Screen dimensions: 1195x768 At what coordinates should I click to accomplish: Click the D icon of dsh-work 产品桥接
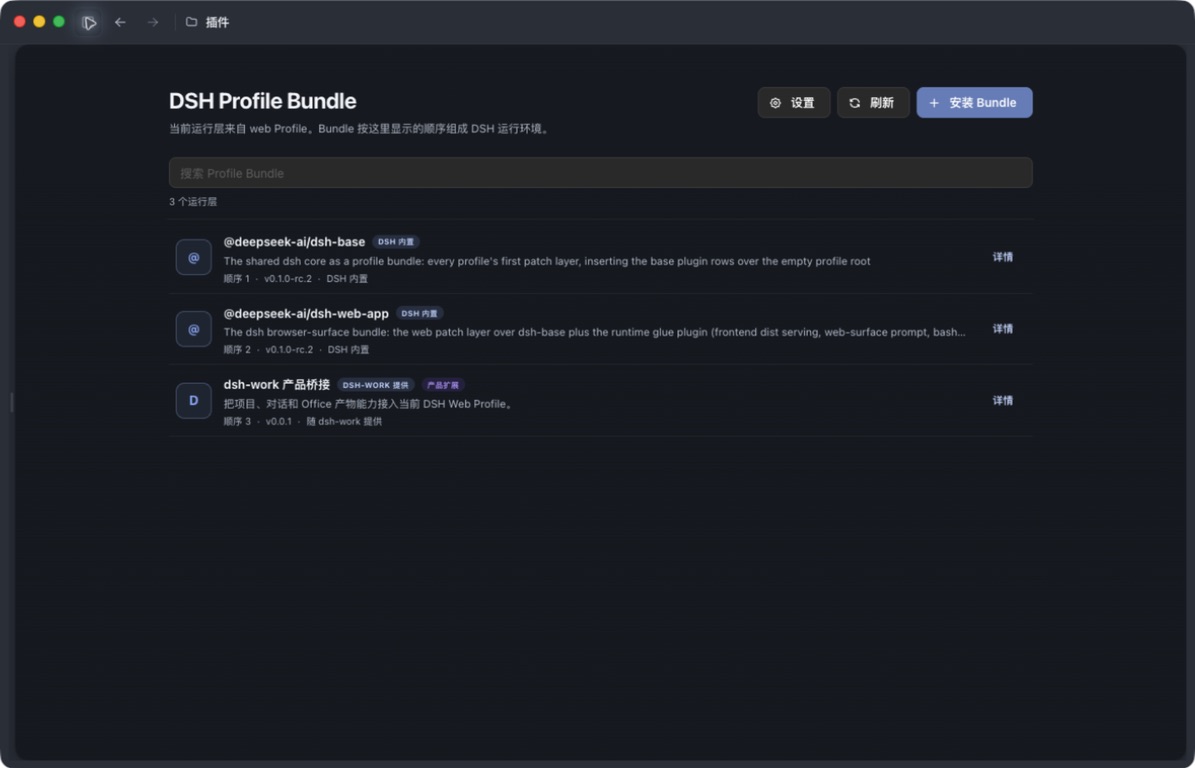pyautogui.click(x=194, y=401)
